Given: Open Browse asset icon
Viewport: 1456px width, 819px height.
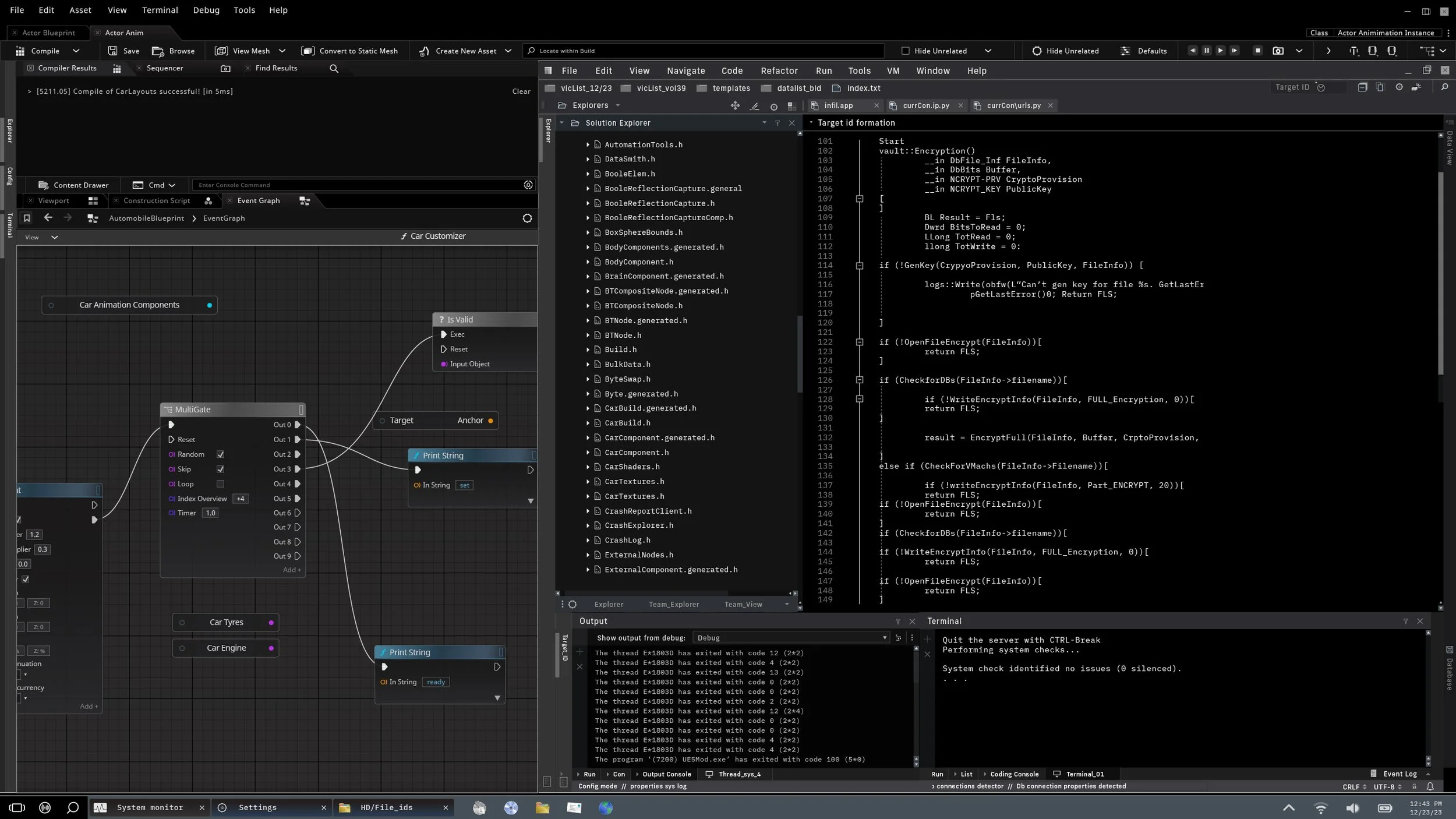Looking at the screenshot, I should [x=158, y=51].
